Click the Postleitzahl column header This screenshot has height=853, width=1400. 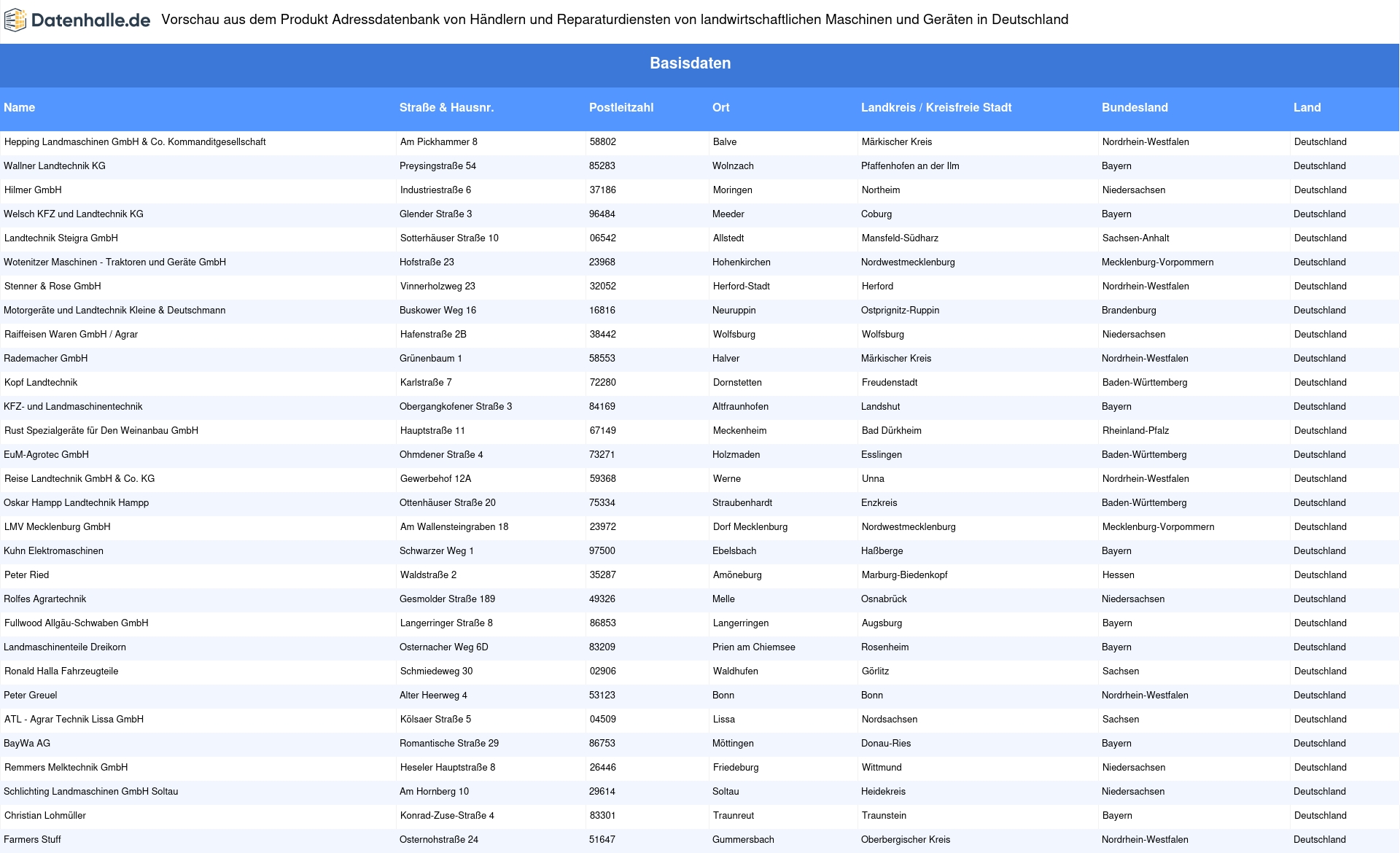621,108
